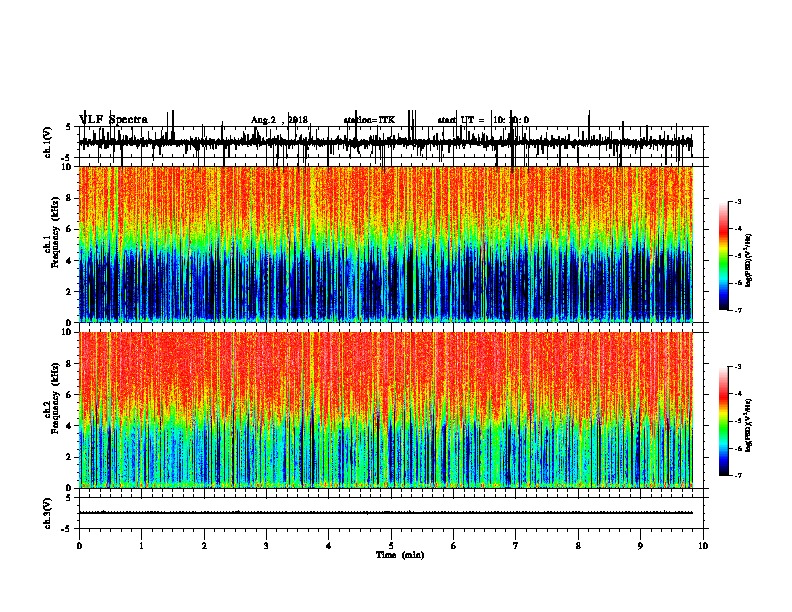Screen dimensions: 792x612
Task: Click the "Time (min)" axis title
Action: point(400,555)
